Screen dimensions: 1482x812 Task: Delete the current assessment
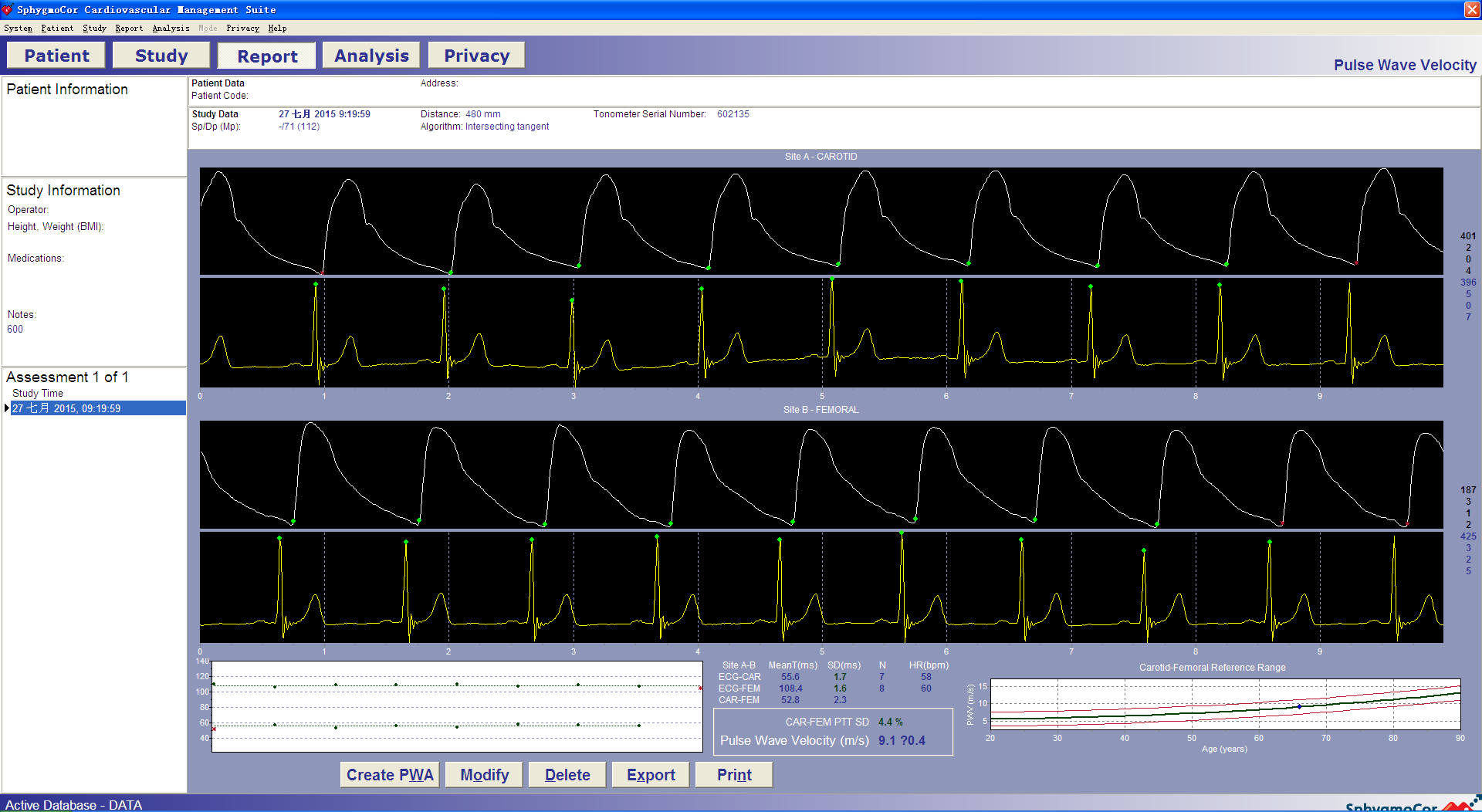(567, 775)
